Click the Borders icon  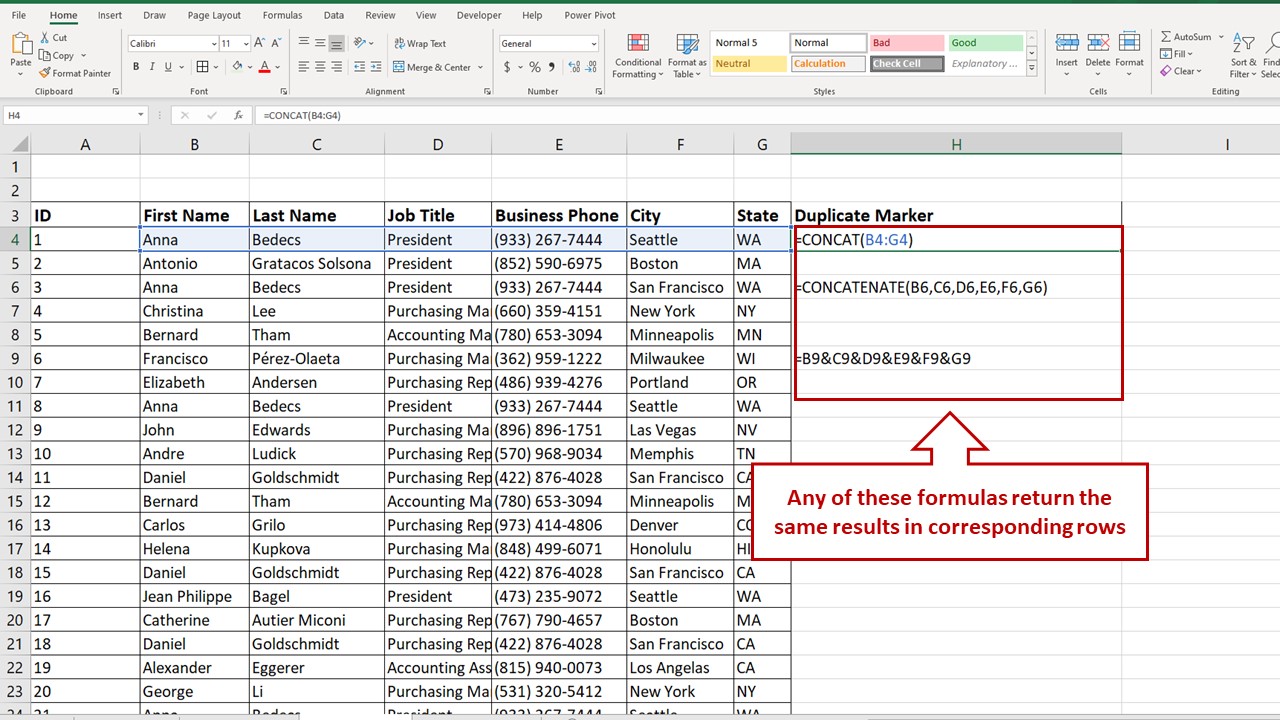[203, 67]
